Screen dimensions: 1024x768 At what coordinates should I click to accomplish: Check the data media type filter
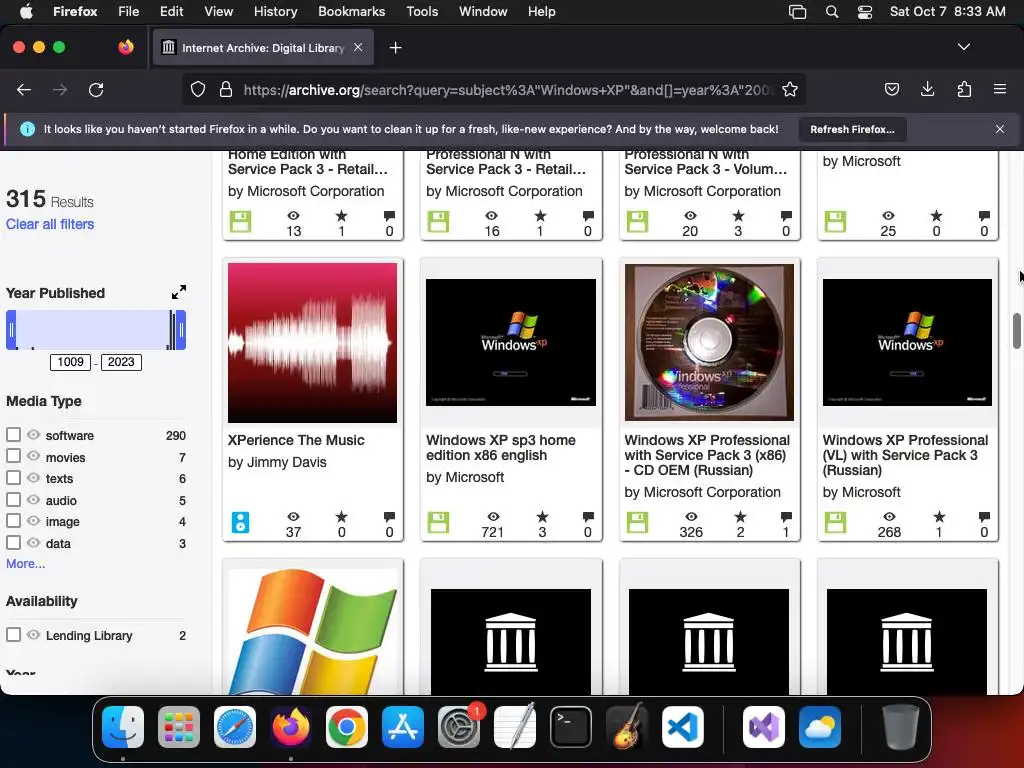pos(13,543)
